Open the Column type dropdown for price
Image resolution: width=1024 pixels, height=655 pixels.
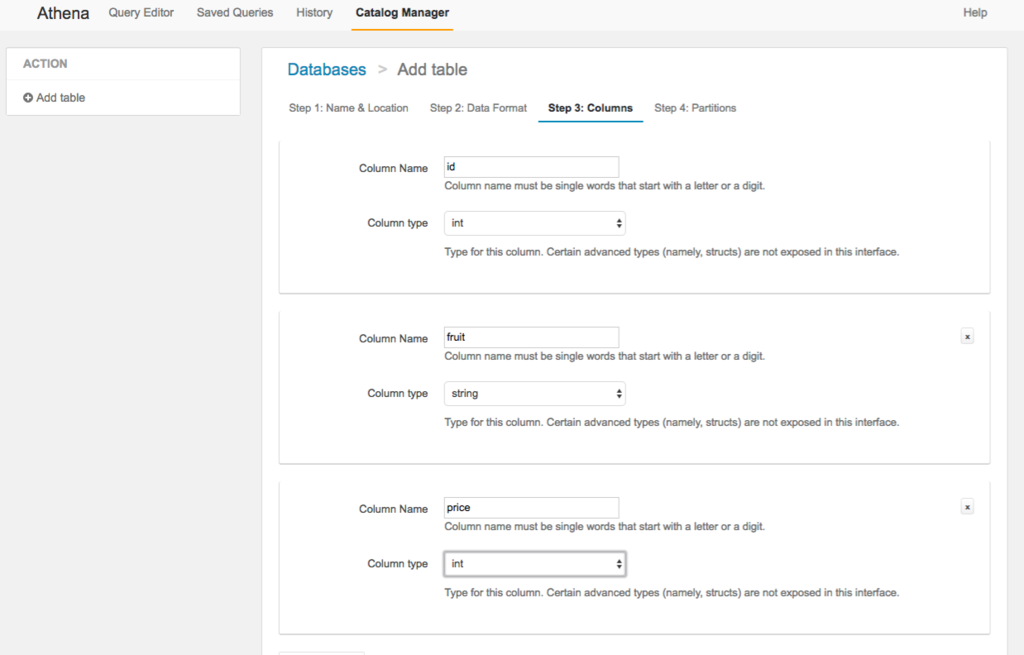[x=535, y=564]
